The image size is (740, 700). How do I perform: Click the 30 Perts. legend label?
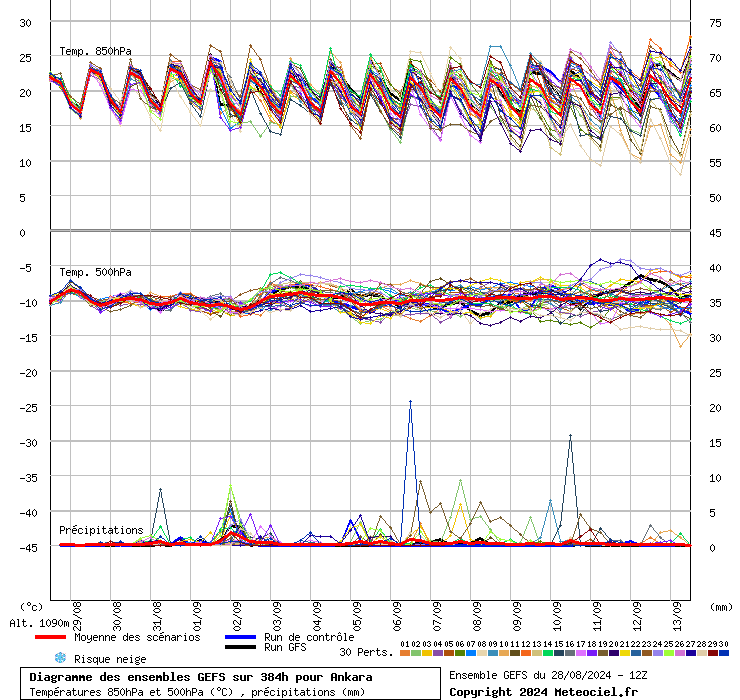(x=366, y=652)
